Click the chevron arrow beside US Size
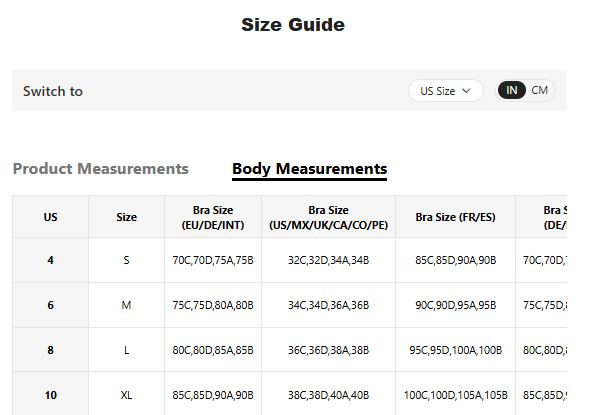This screenshot has height=415, width=589. (x=466, y=91)
